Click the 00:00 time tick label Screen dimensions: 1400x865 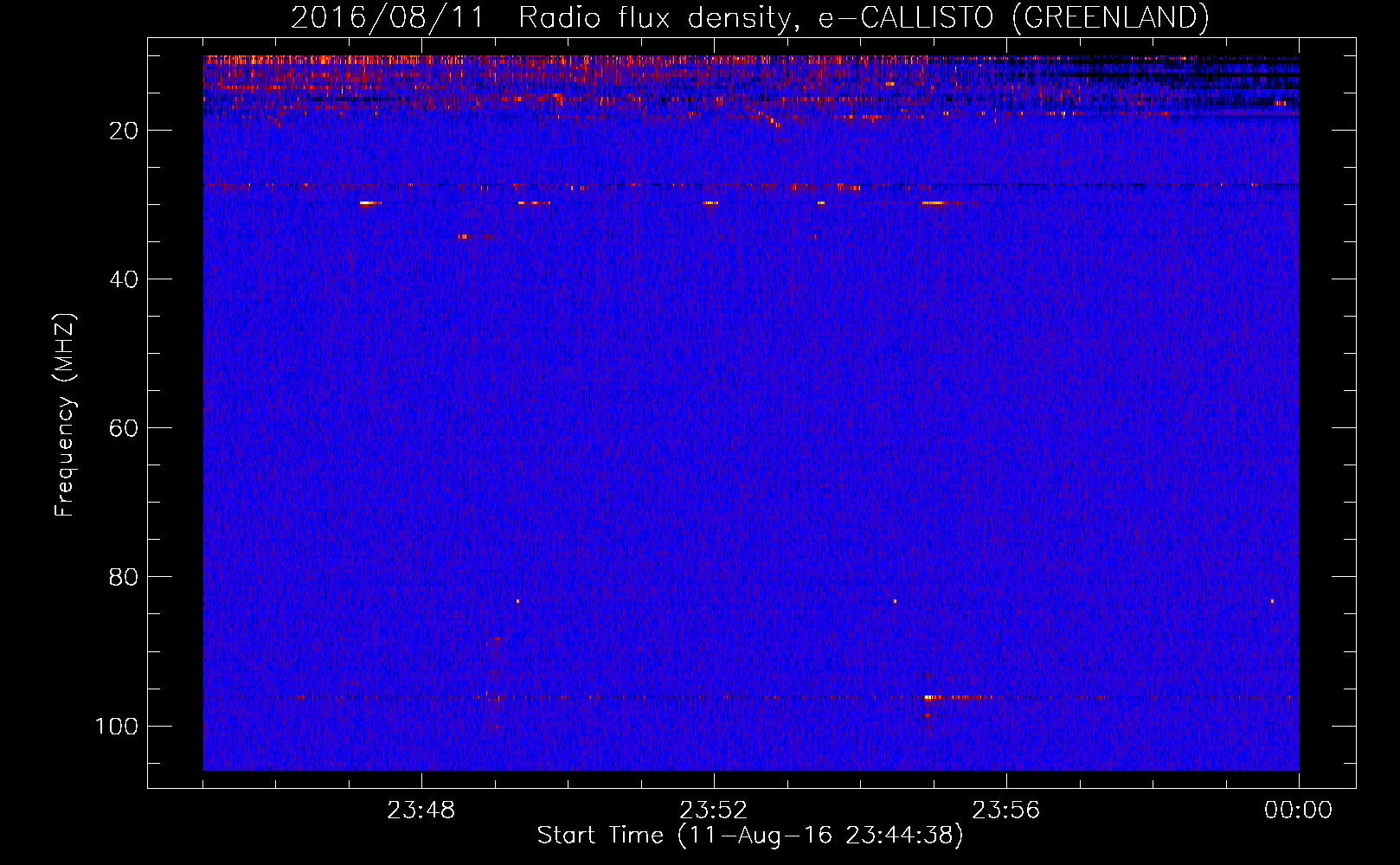[x=1298, y=811]
